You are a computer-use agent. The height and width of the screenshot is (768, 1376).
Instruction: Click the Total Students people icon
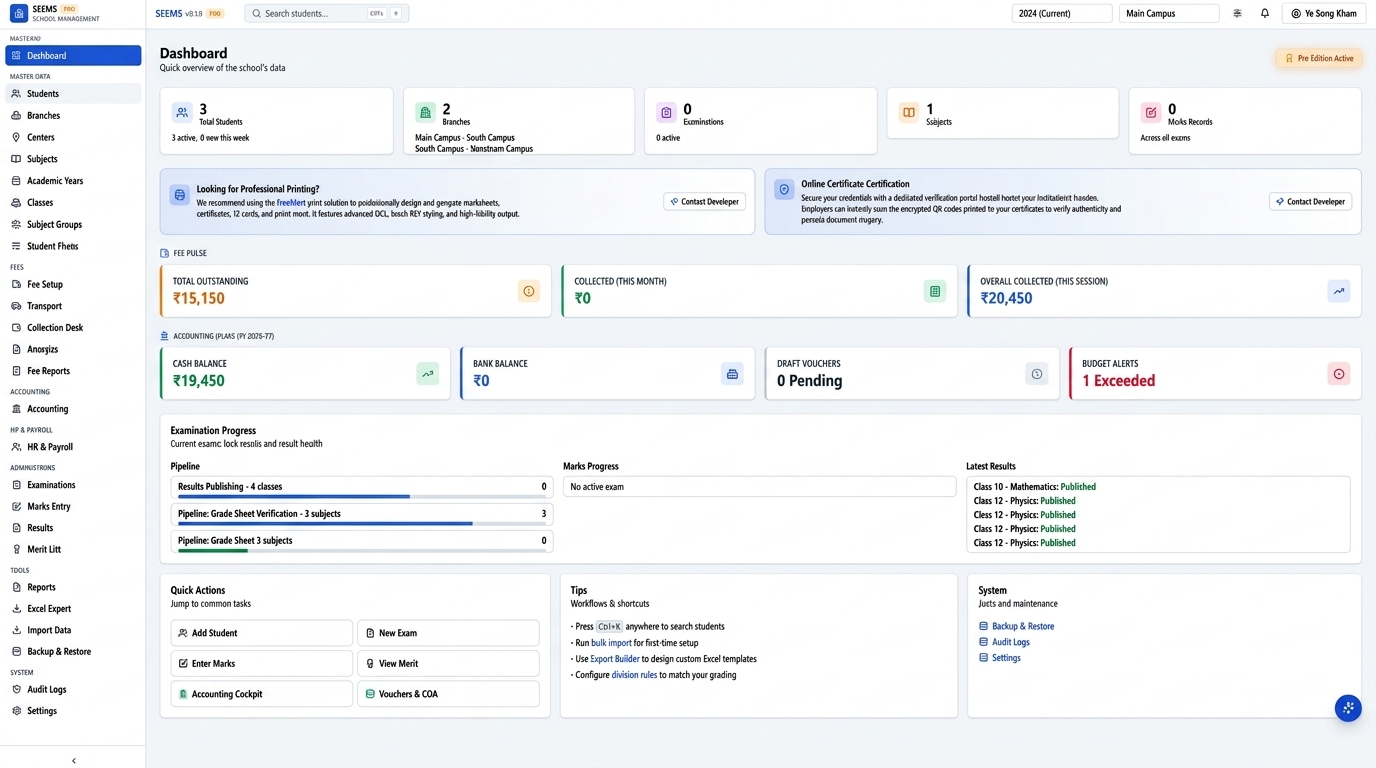[182, 113]
